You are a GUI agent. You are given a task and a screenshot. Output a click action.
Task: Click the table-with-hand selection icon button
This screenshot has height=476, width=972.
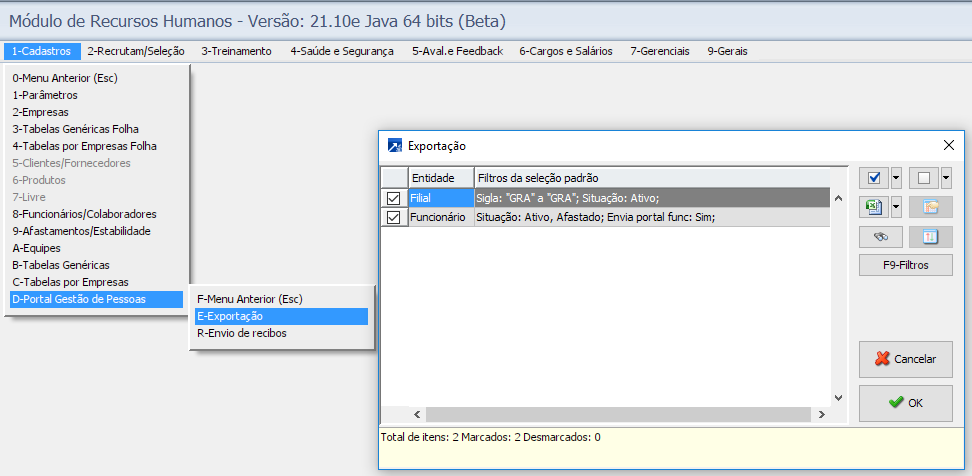coord(930,208)
